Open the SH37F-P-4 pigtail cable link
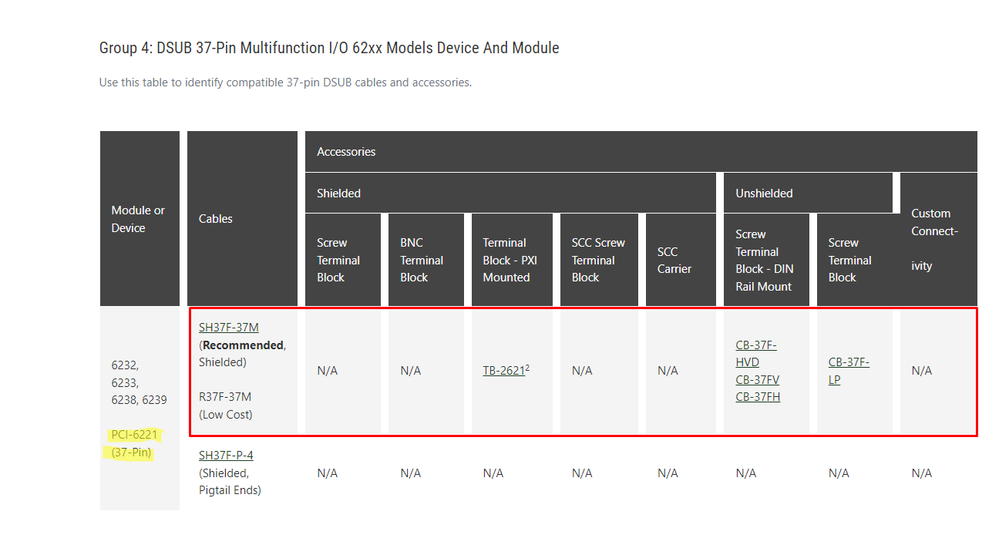The width and height of the screenshot is (999, 535). (x=226, y=456)
